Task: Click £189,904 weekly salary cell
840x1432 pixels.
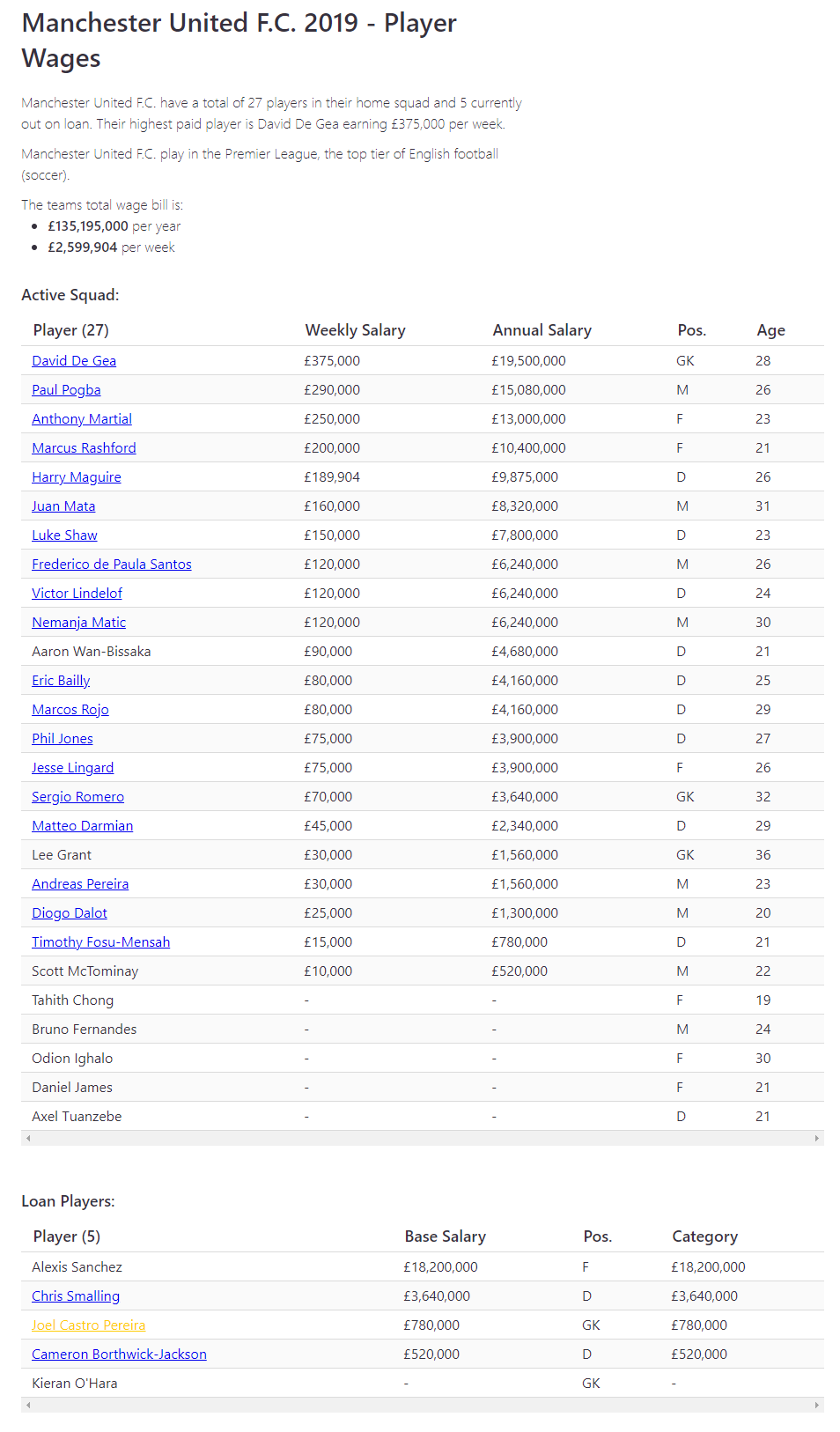Action: click(332, 476)
